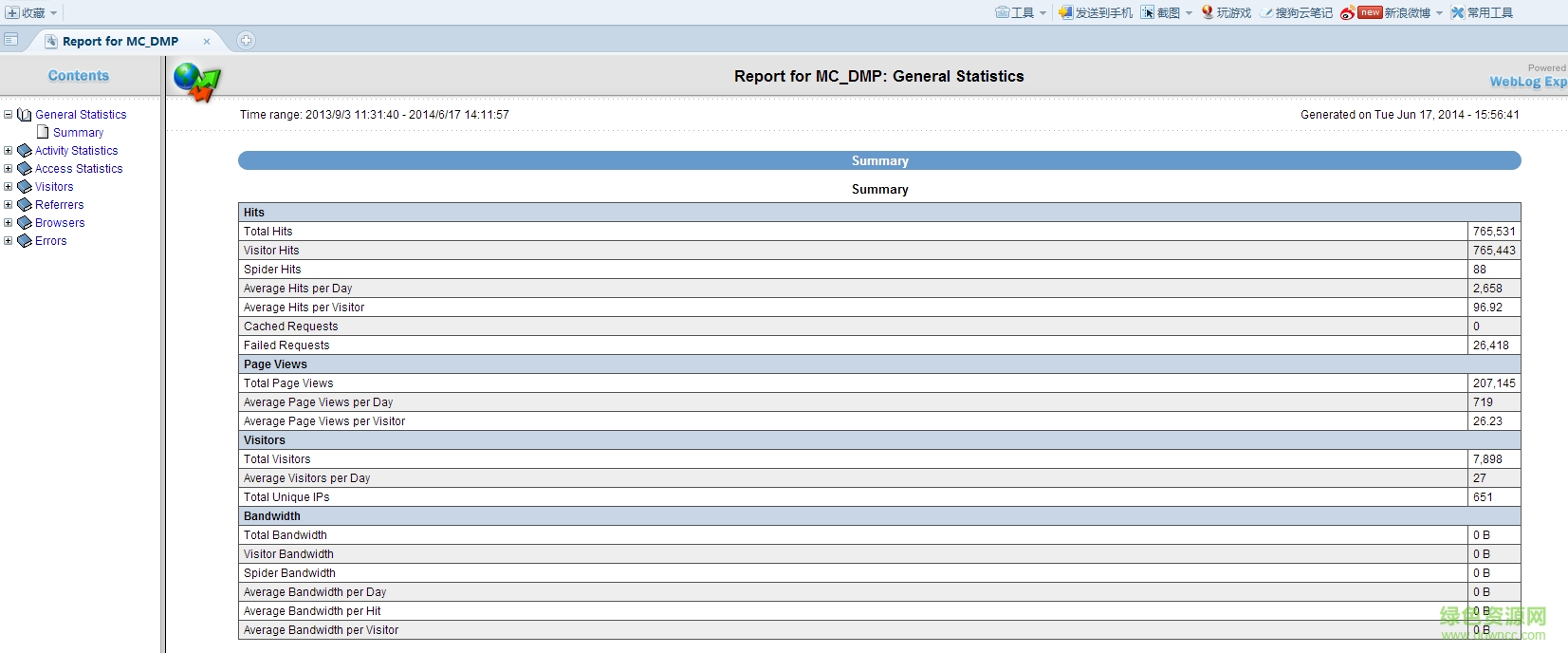Open 搜狗云笔记 cloud notes icon
This screenshot has height=653, width=1568.
(x=1266, y=12)
